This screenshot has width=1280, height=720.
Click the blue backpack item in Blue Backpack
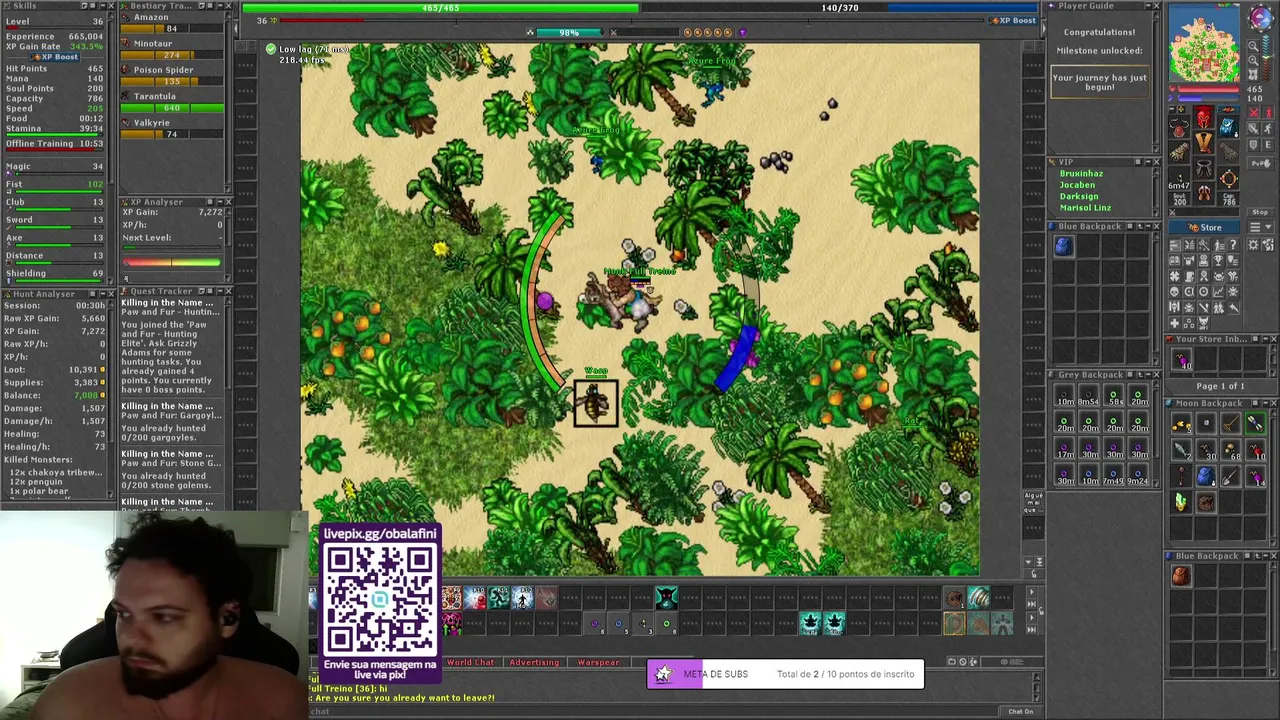1063,246
